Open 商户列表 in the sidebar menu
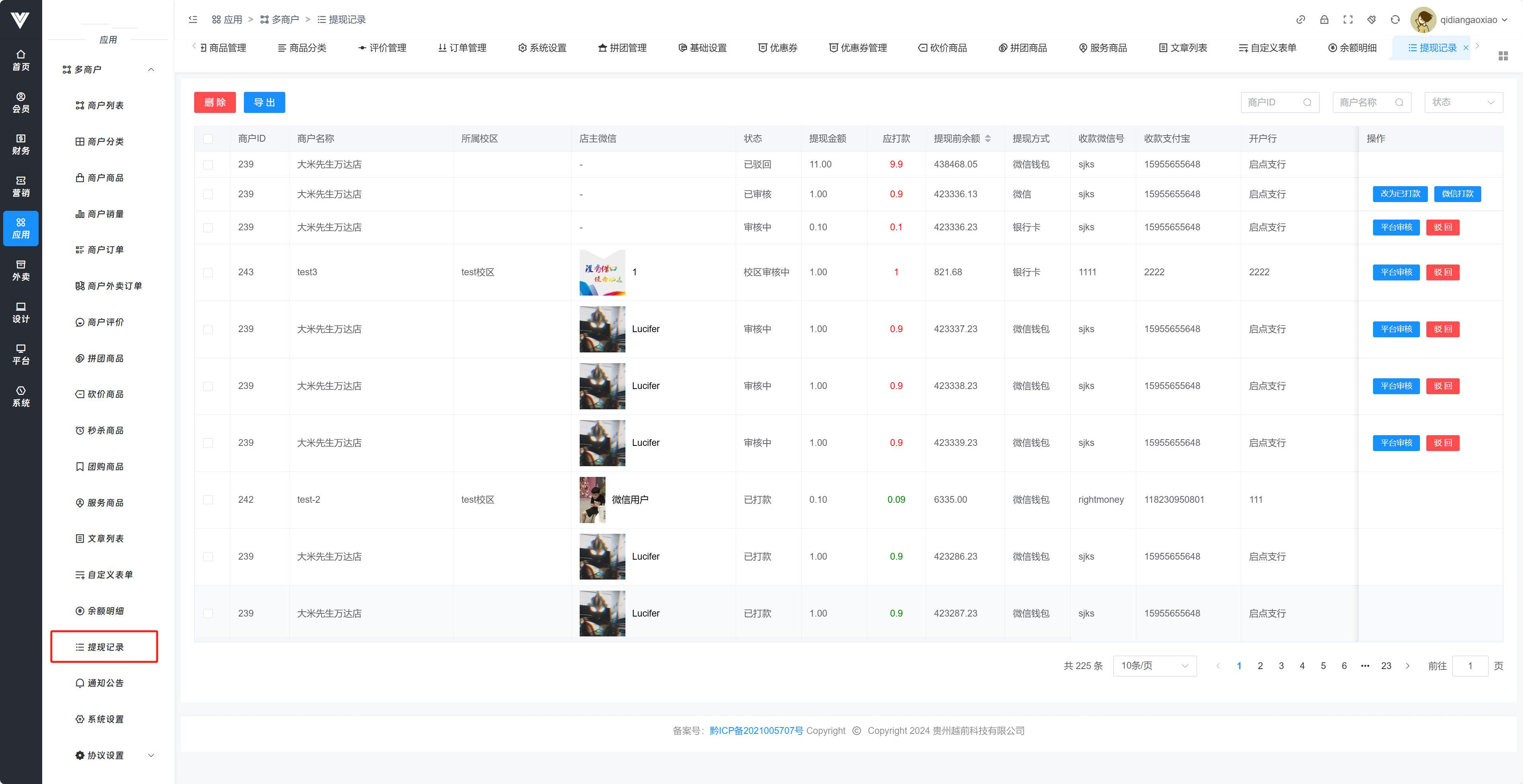 click(105, 105)
